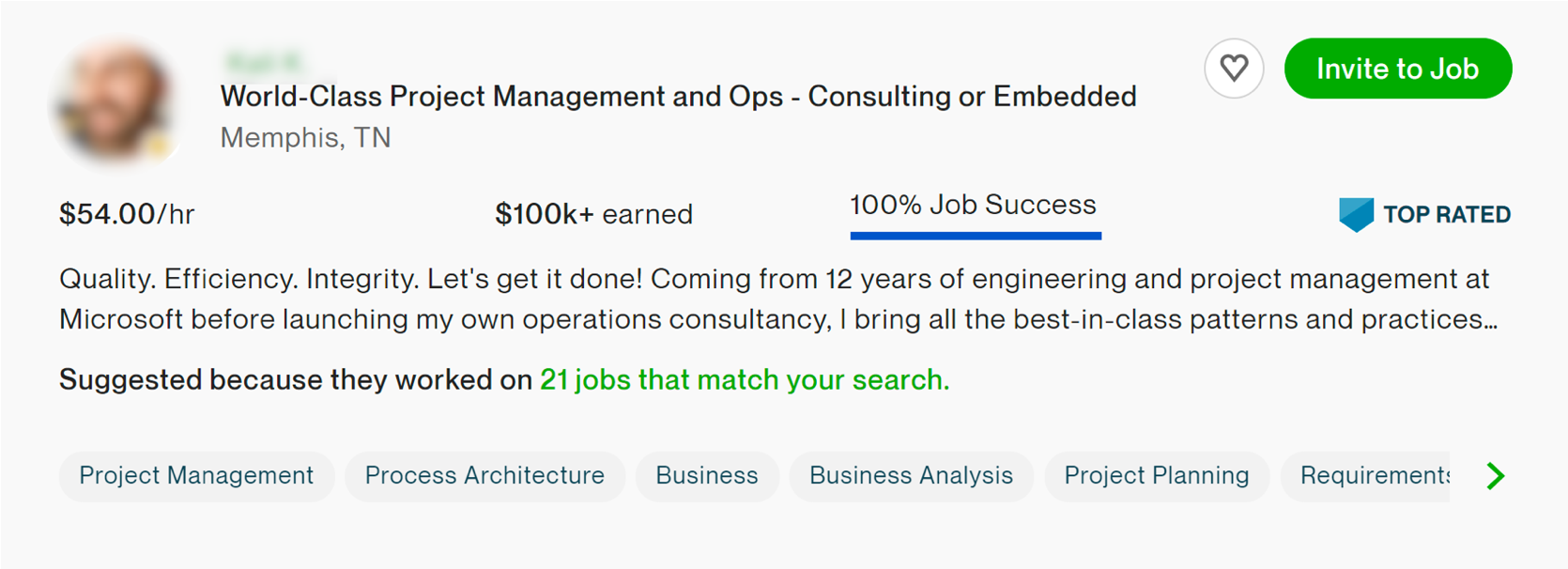Click the $54.00/hr rate text
Screen dimensions: 1568x569
[128, 213]
